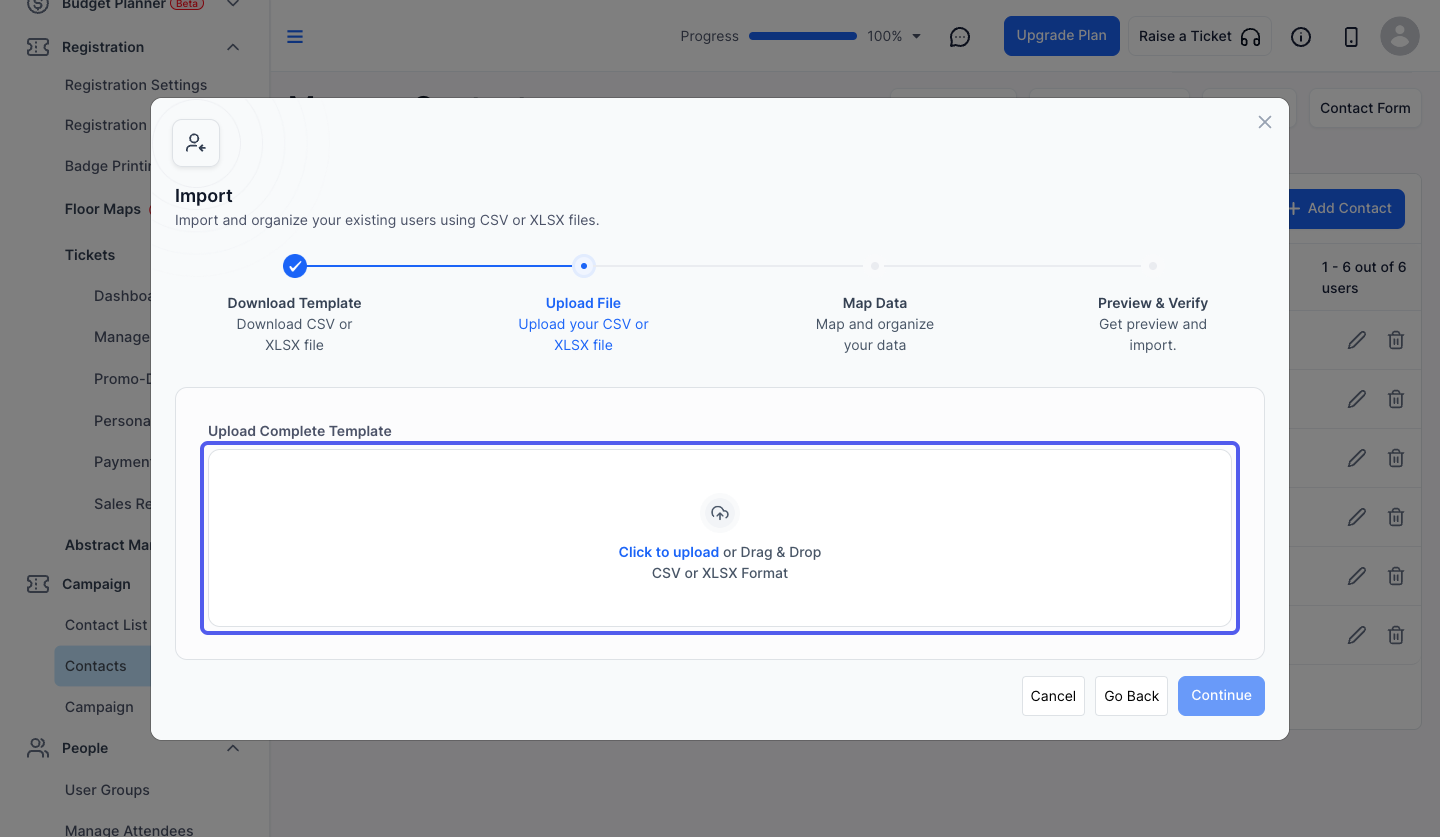Open the user avatar profile icon
The width and height of the screenshot is (1440, 837).
tap(1400, 36)
